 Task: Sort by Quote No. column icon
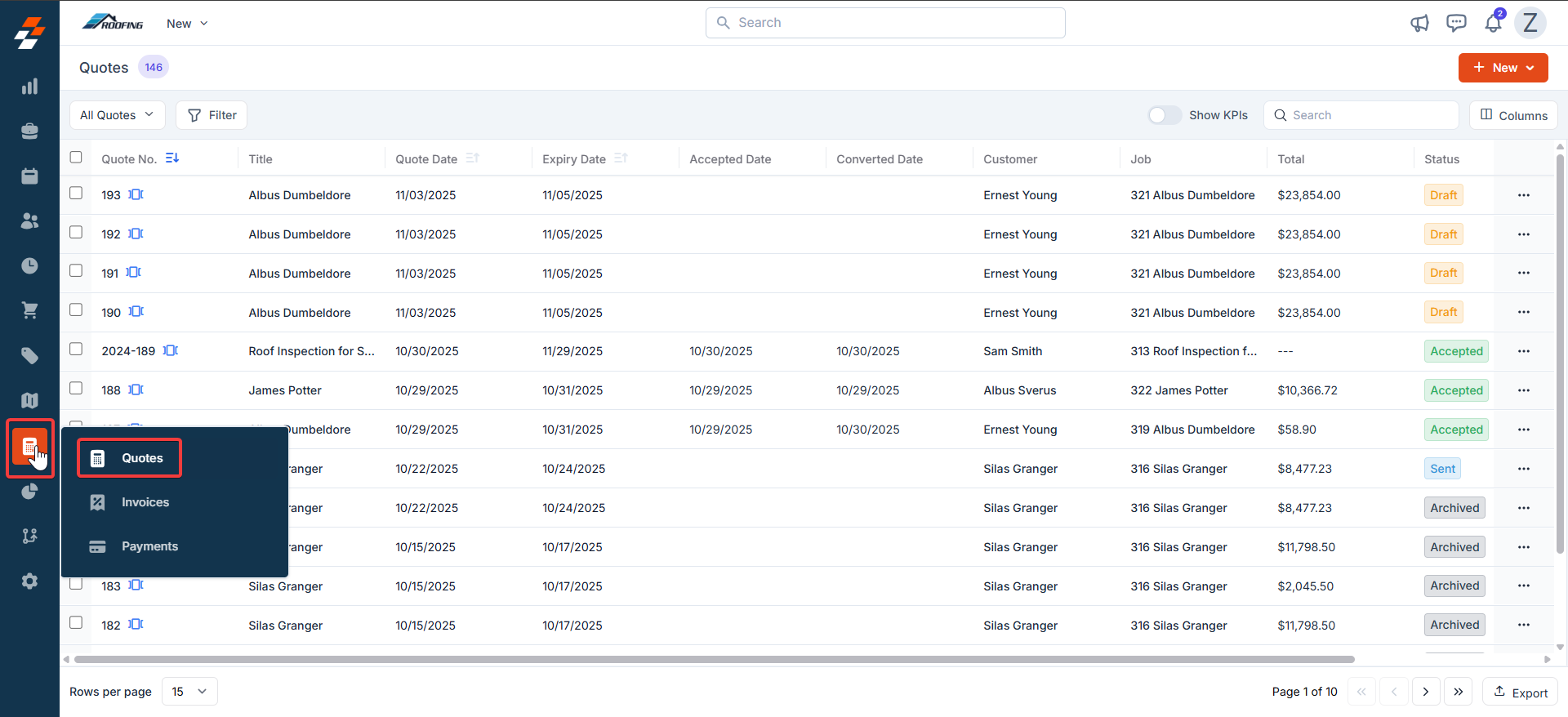[172, 158]
